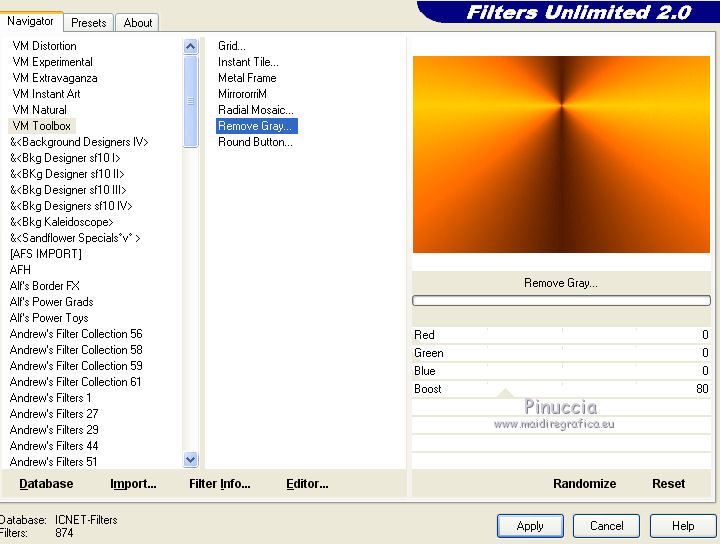Image resolution: width=720 pixels, height=544 pixels.
Task: Select the VM Toolbox category
Action: (42, 126)
